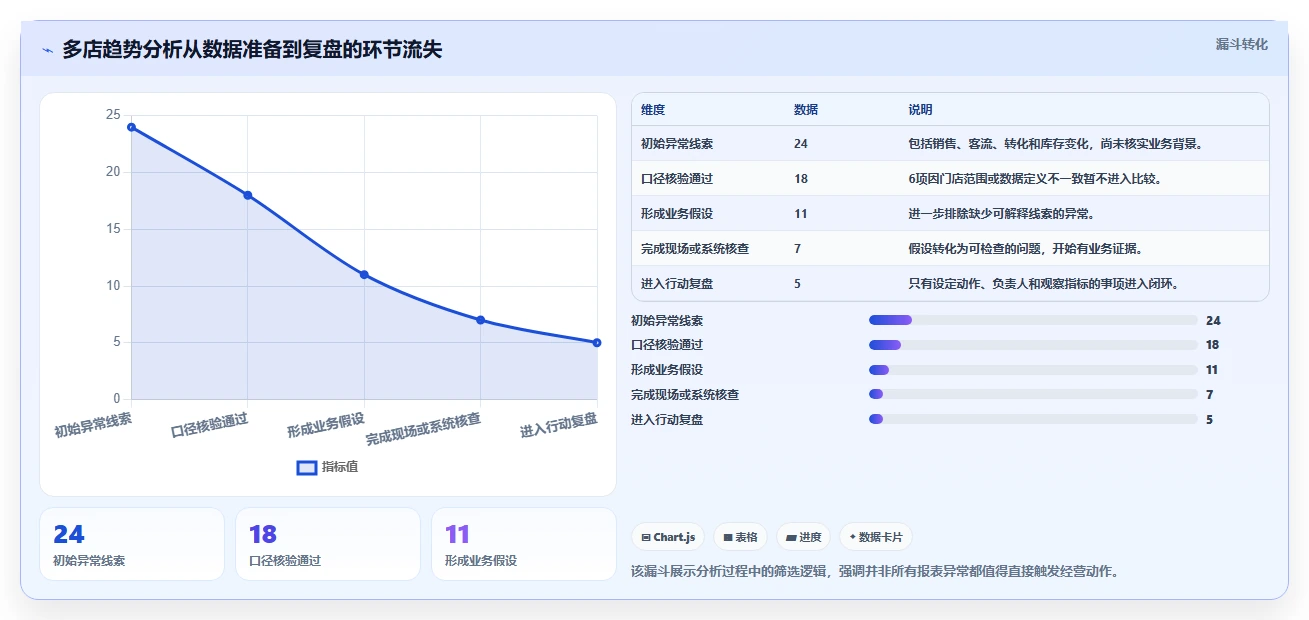This screenshot has height=620, width=1309.
Task: Click progress value 24 beside 初始异常线索 bar
Action: (x=1213, y=321)
